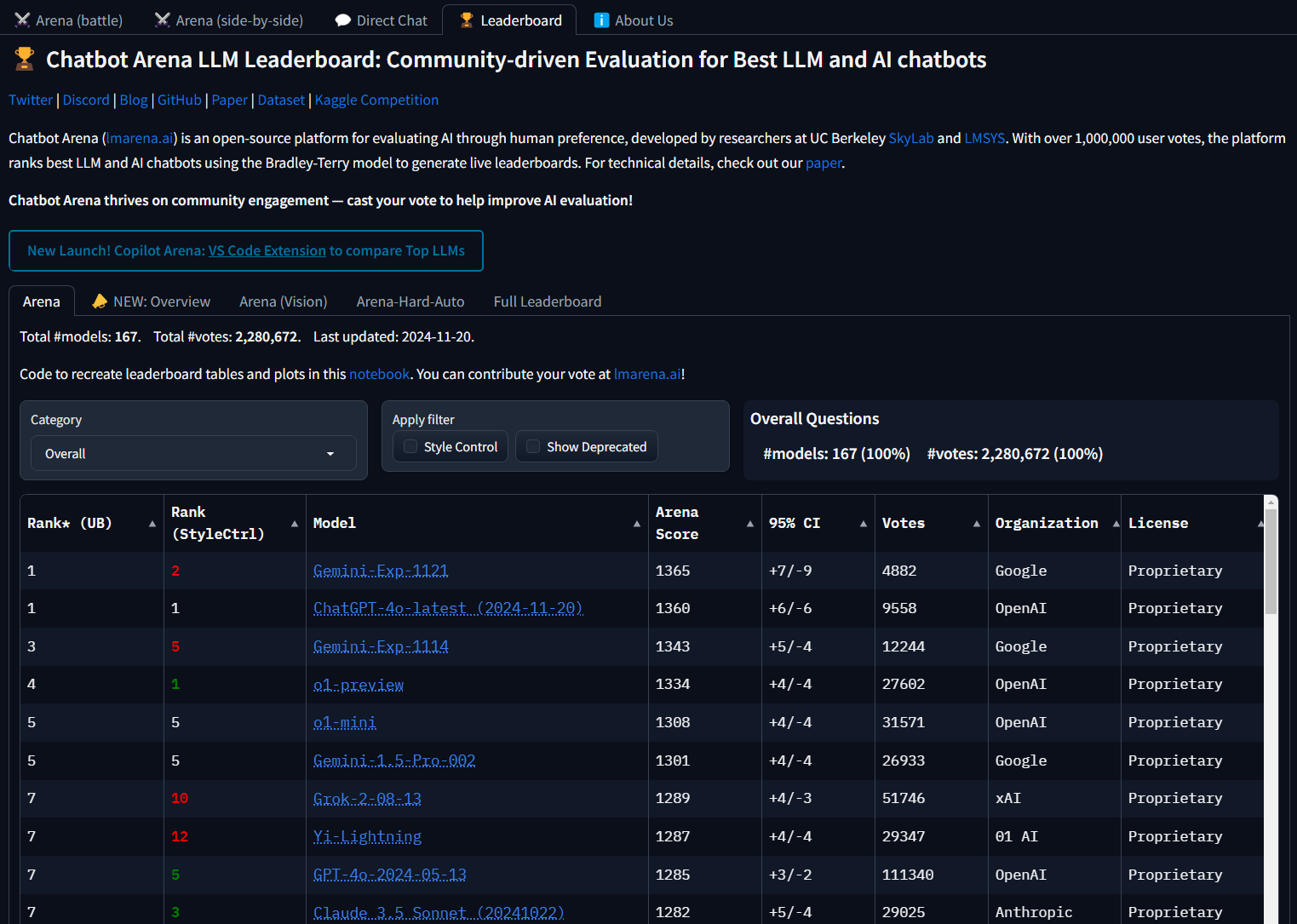Click the bell icon on NEW: Overview
This screenshot has height=924, width=1297.
(x=100, y=301)
